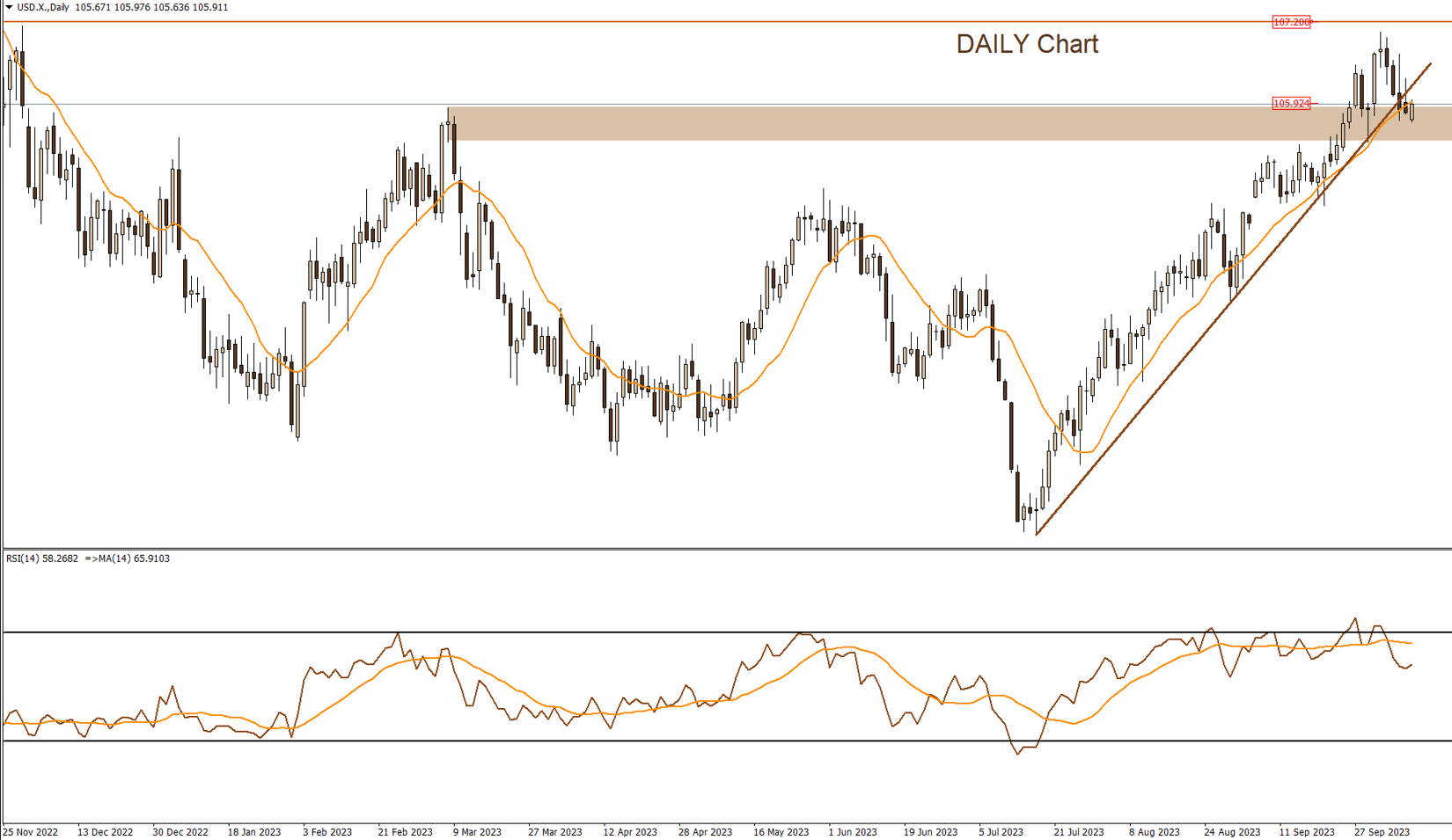Click the 25 Nov 2022 date label
Viewport: 1452px width, 840px height.
(x=31, y=832)
